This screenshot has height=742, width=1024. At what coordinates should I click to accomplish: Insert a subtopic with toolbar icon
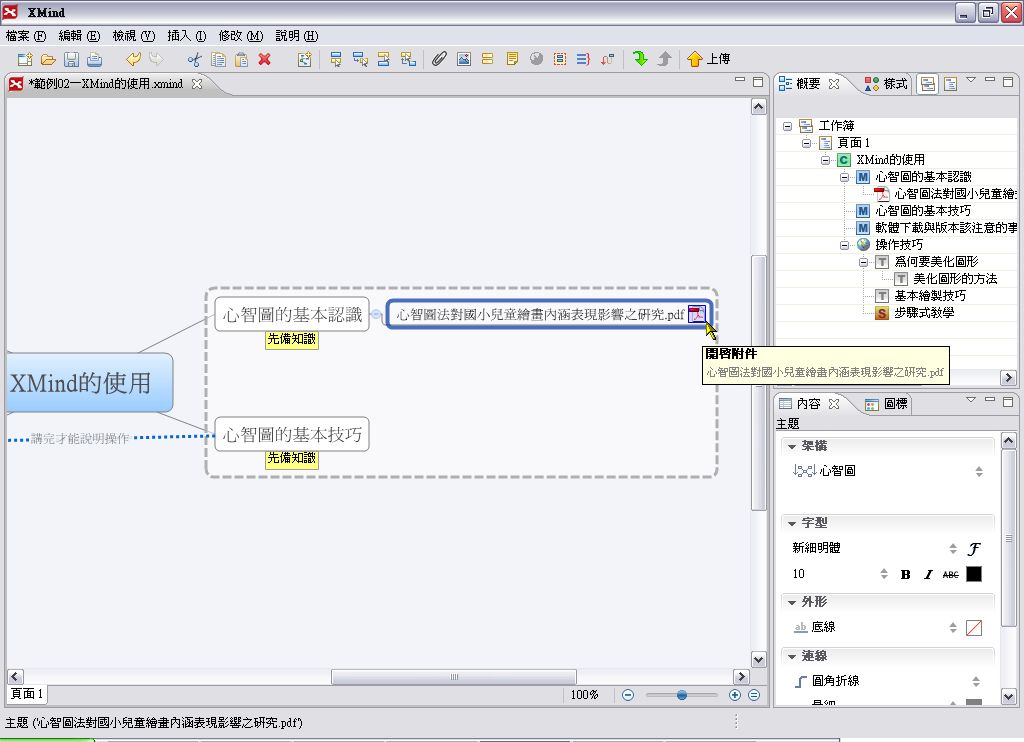click(x=360, y=59)
